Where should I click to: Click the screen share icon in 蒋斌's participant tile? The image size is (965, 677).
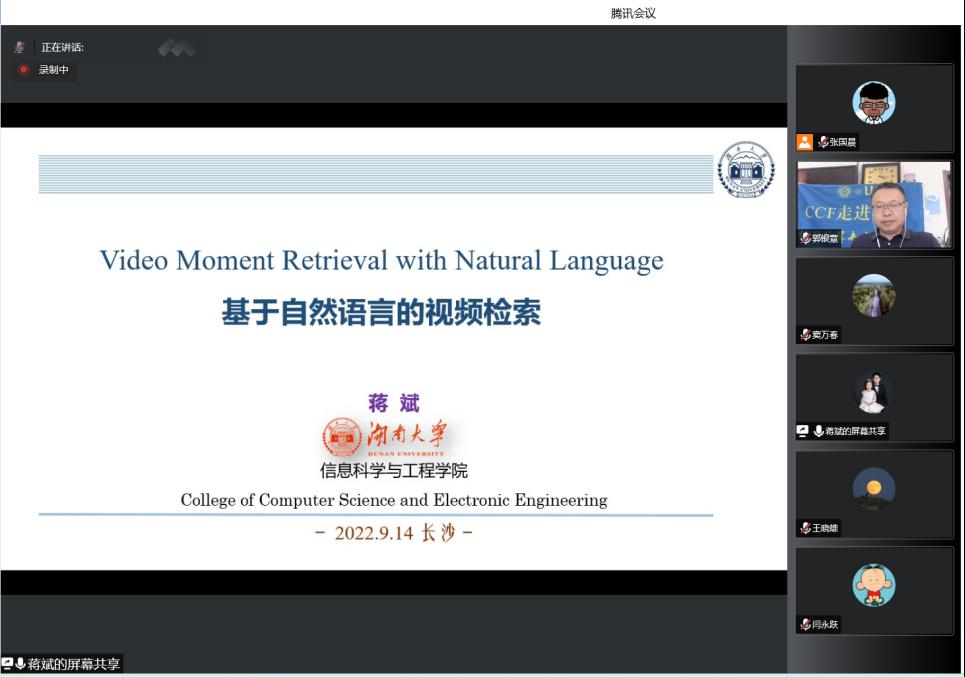pos(802,431)
